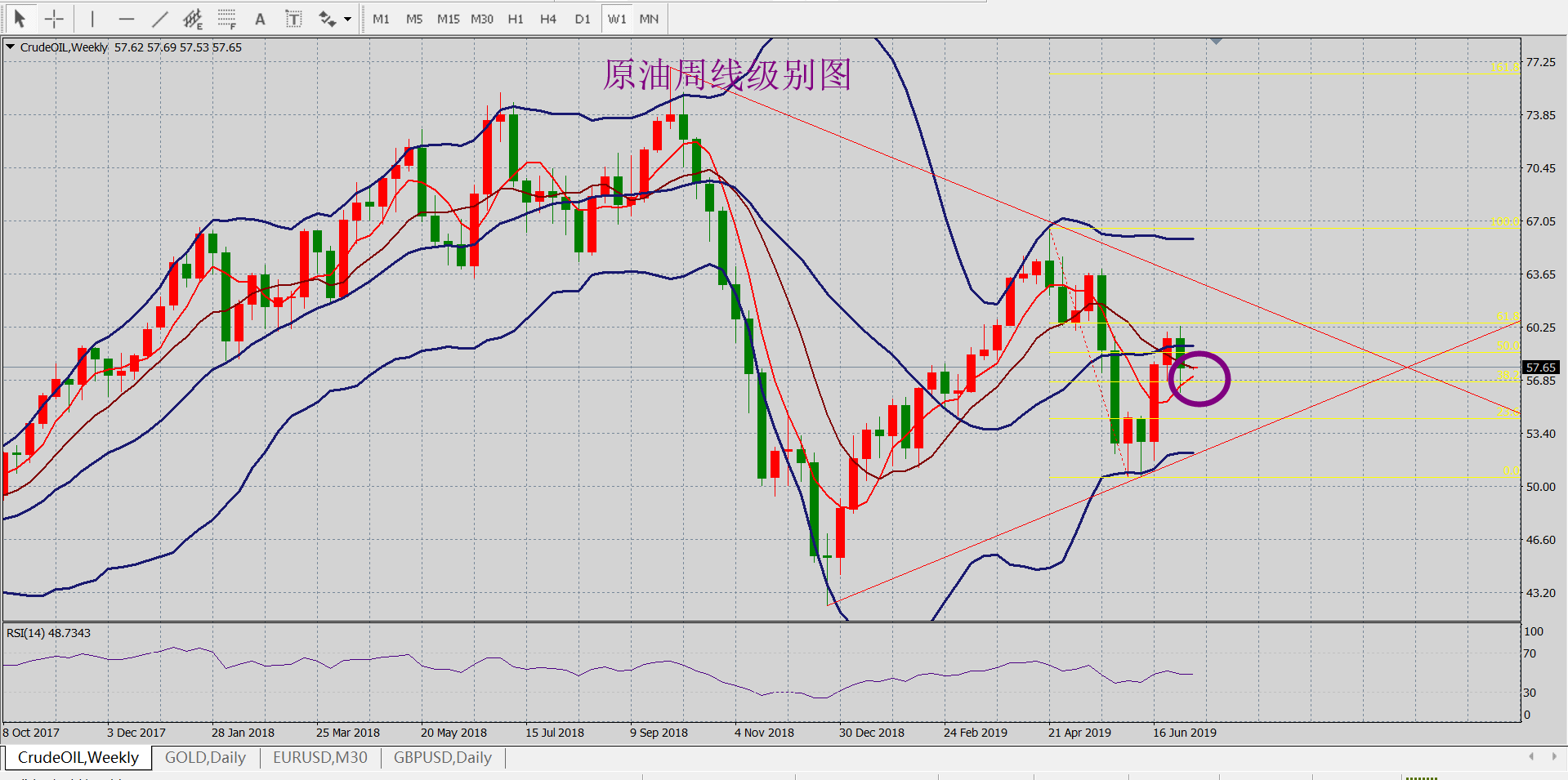
Task: Click the current price label 57.65
Action: coord(1541,368)
